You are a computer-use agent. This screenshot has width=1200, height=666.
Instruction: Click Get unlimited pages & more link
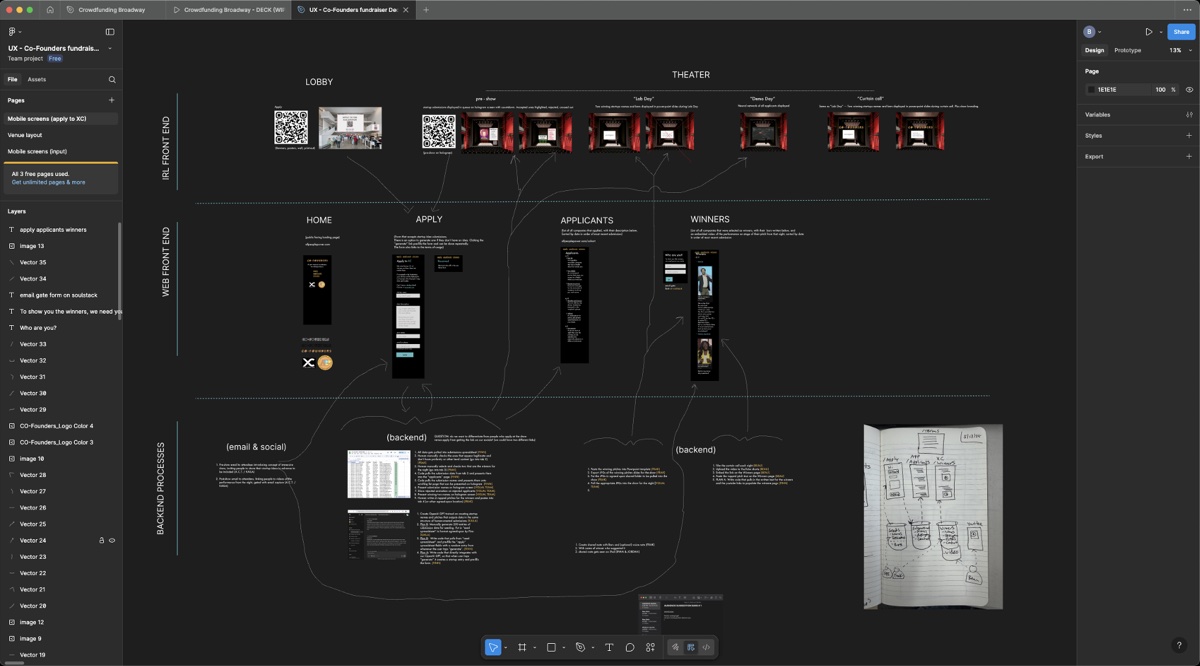click(48, 182)
